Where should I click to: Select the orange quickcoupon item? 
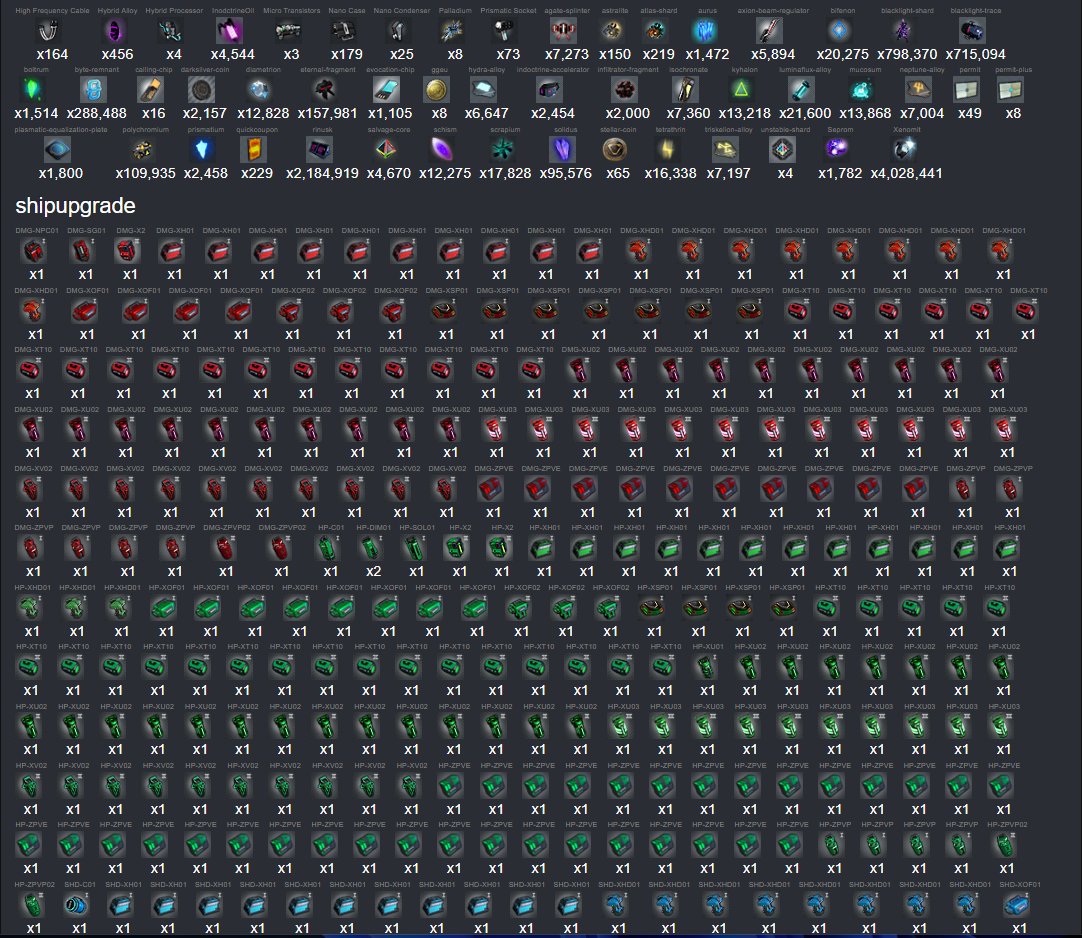(x=254, y=150)
